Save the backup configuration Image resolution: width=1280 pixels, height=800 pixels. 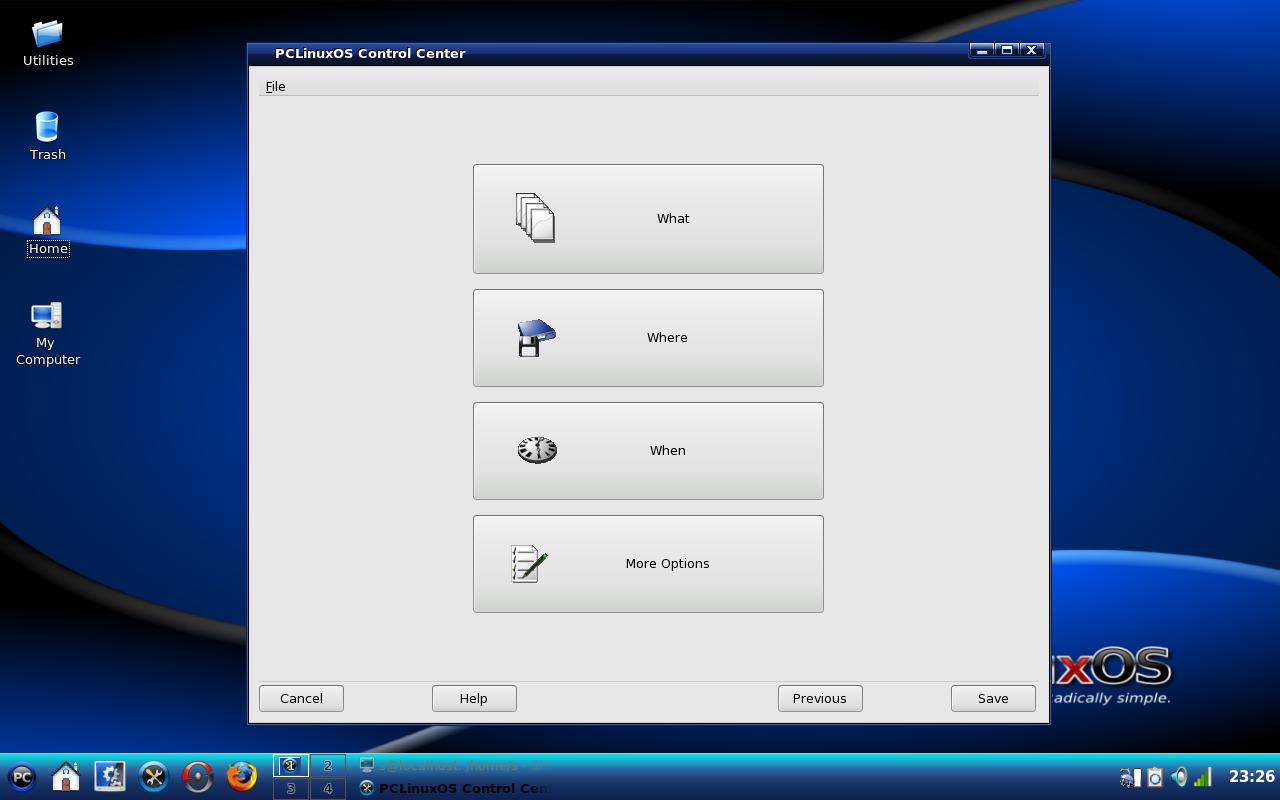993,698
